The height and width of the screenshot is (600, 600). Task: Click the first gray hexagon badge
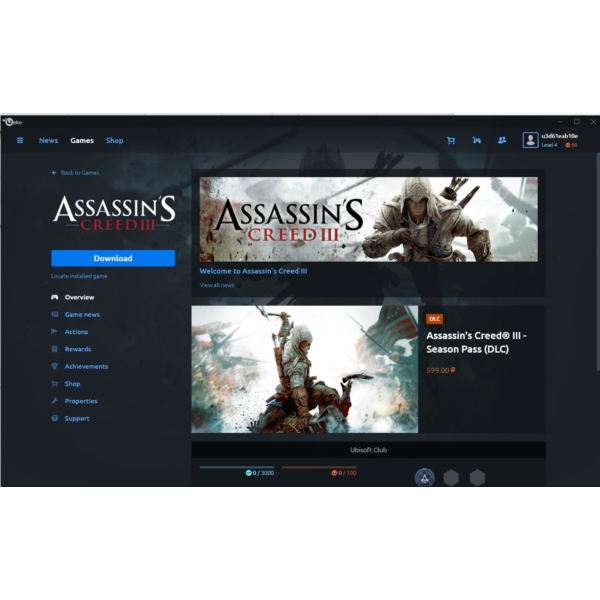pyautogui.click(x=451, y=478)
